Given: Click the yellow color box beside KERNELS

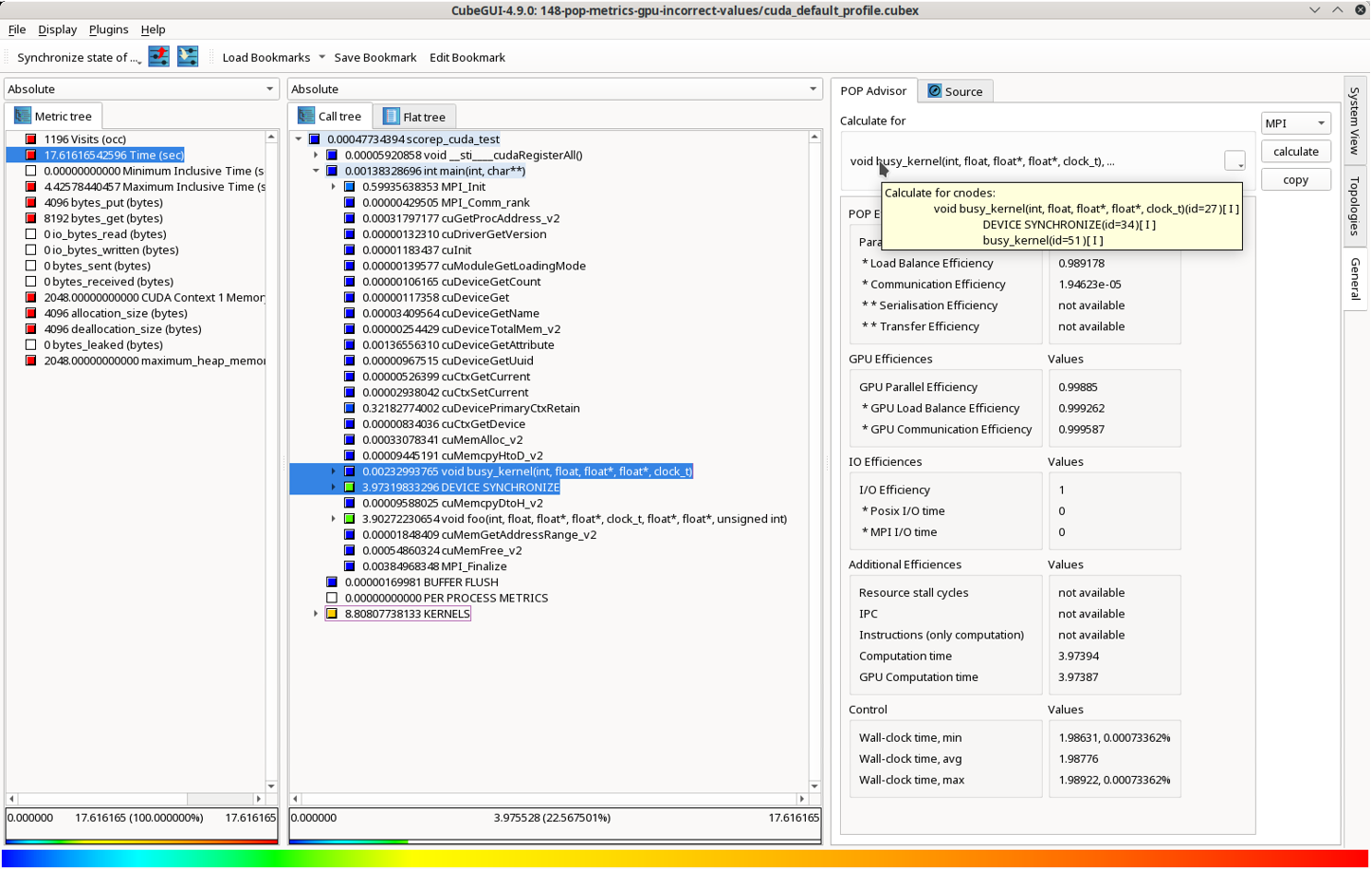Looking at the screenshot, I should (332, 614).
